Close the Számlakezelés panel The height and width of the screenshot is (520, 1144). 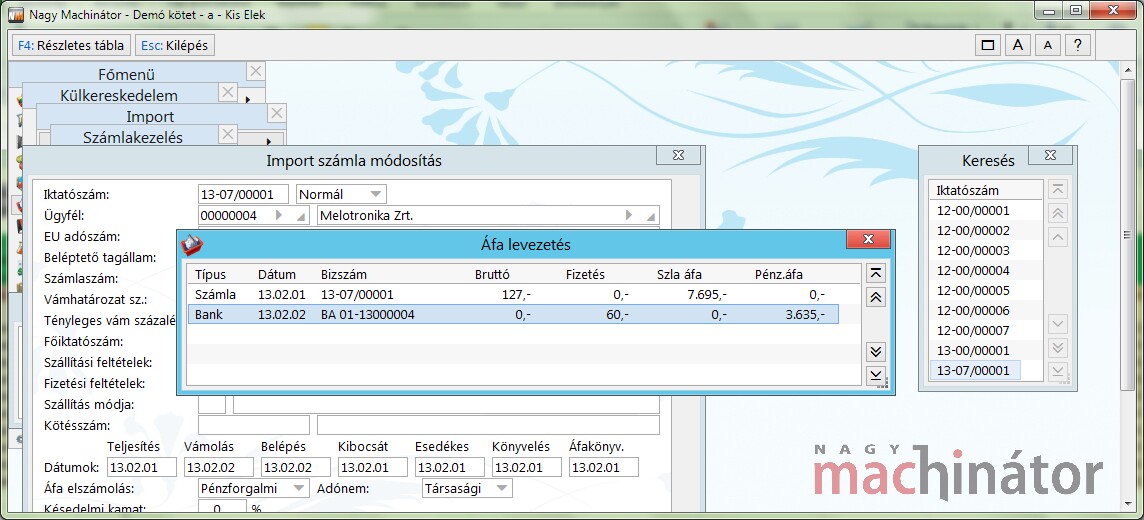coord(228,134)
